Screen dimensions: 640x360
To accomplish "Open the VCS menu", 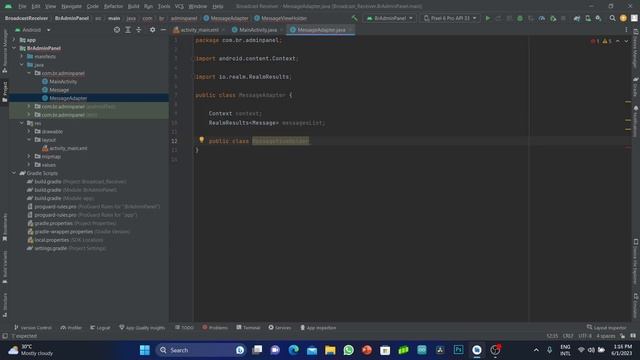I will click(x=179, y=6).
